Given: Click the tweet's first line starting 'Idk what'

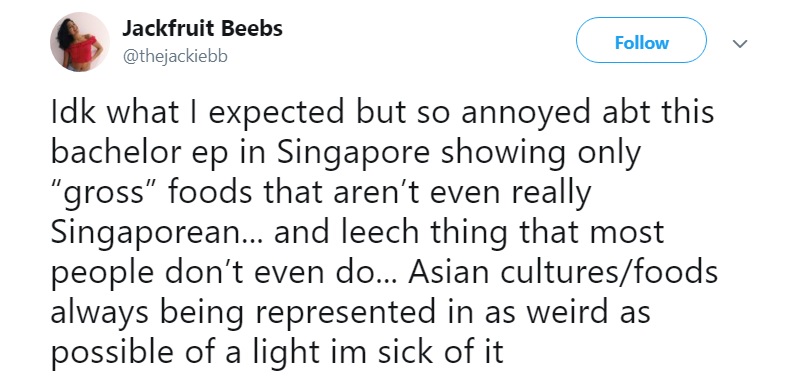Looking at the screenshot, I should [x=382, y=114].
